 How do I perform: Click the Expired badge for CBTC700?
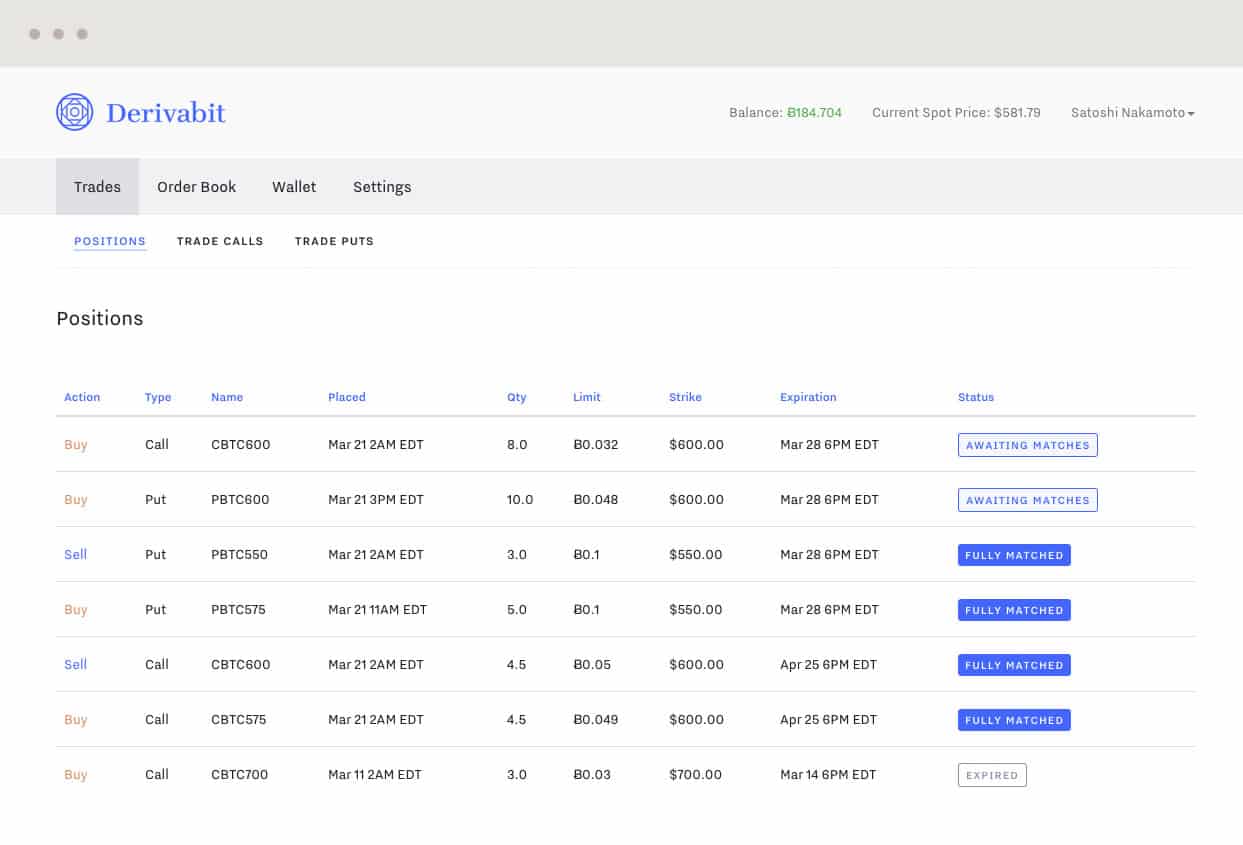(x=991, y=775)
